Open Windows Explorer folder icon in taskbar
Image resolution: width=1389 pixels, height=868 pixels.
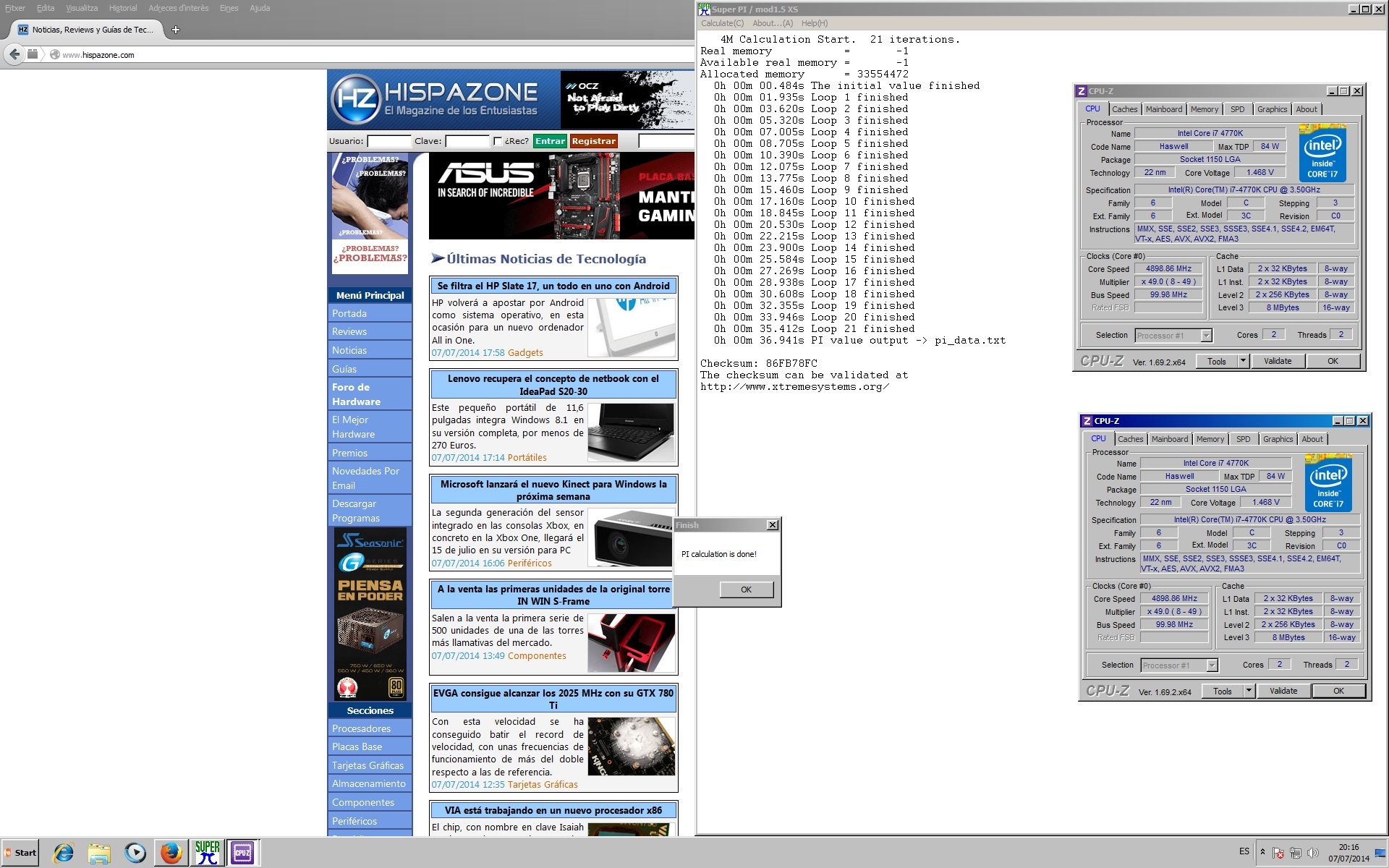99,853
